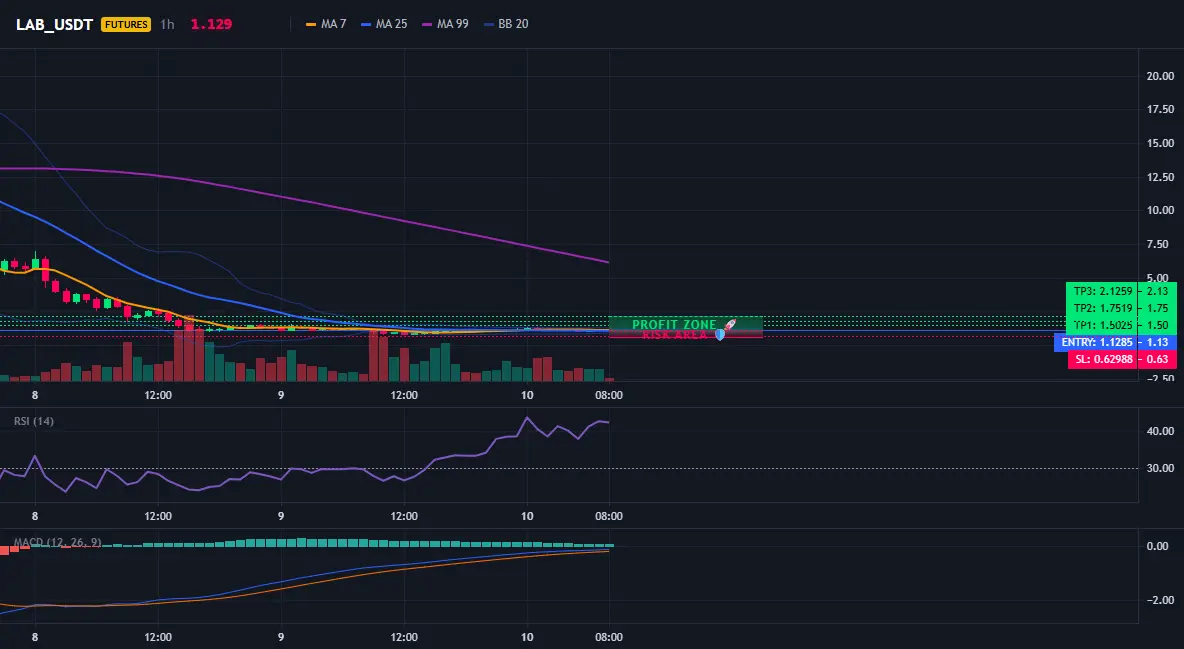Click the PROFIT ZONE box
The image size is (1184, 649).
(x=686, y=324)
